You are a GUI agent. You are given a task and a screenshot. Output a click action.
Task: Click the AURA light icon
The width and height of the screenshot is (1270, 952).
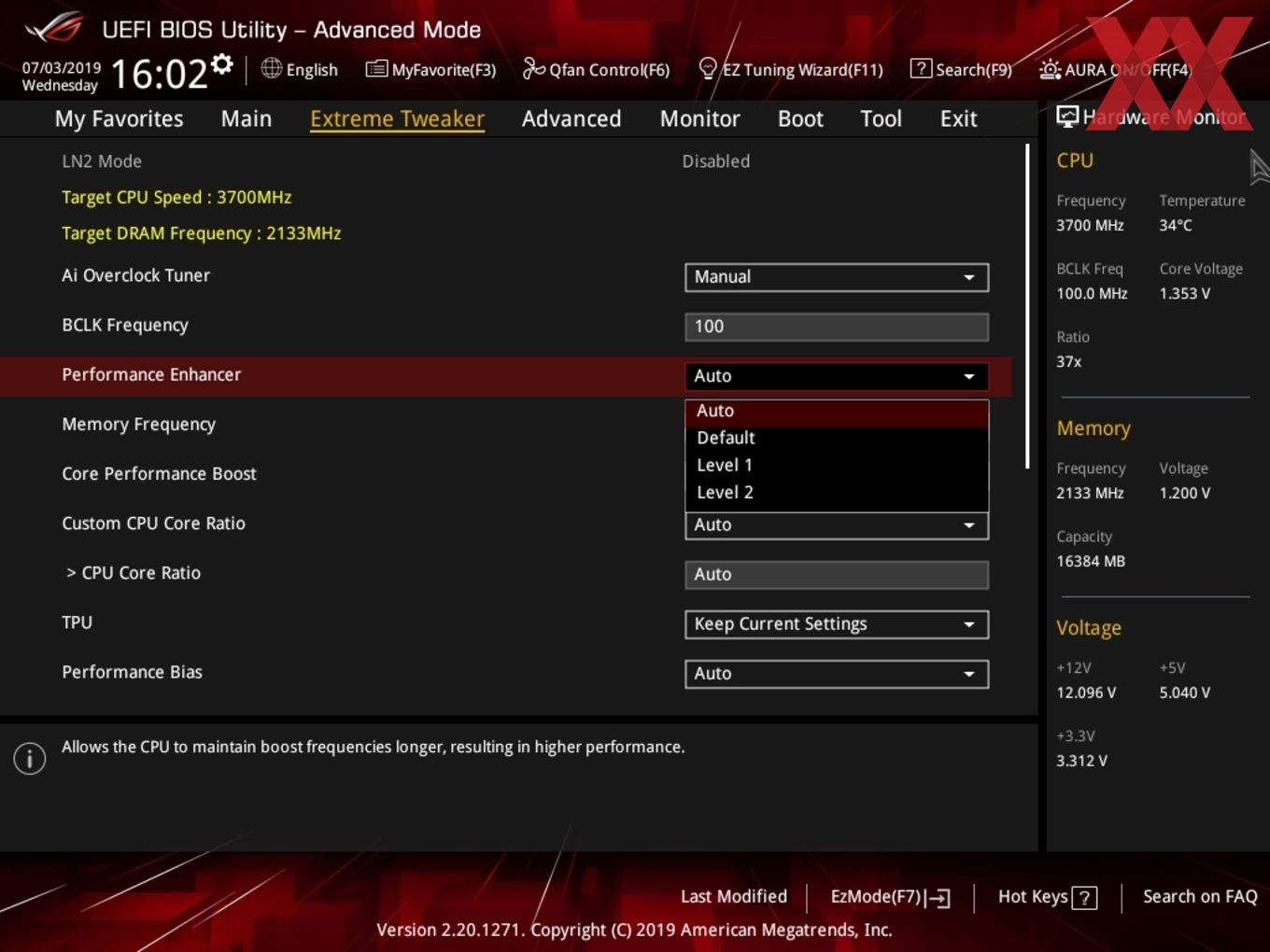tap(1050, 69)
